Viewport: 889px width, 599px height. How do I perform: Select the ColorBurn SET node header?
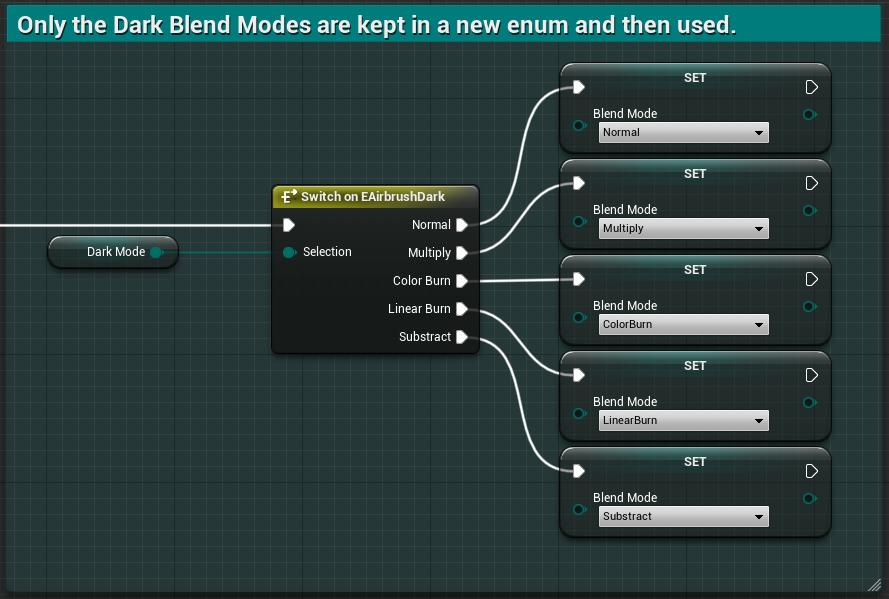tap(694, 270)
